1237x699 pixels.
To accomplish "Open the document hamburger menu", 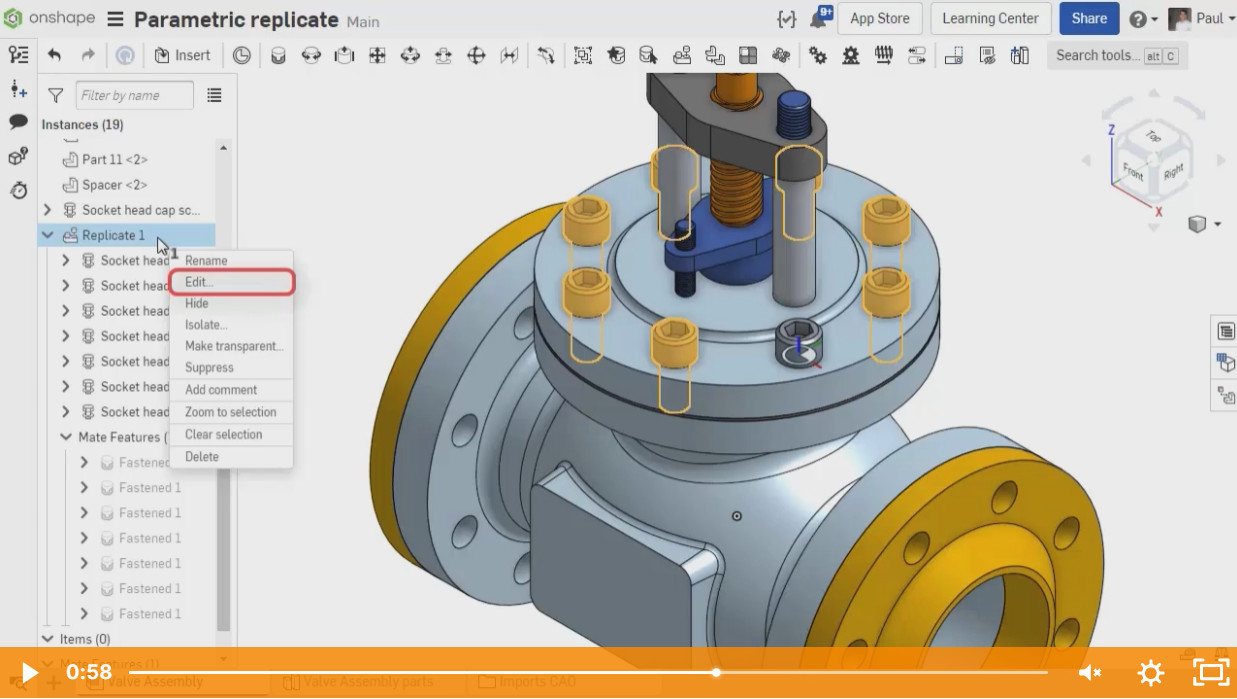I will click(x=115, y=19).
